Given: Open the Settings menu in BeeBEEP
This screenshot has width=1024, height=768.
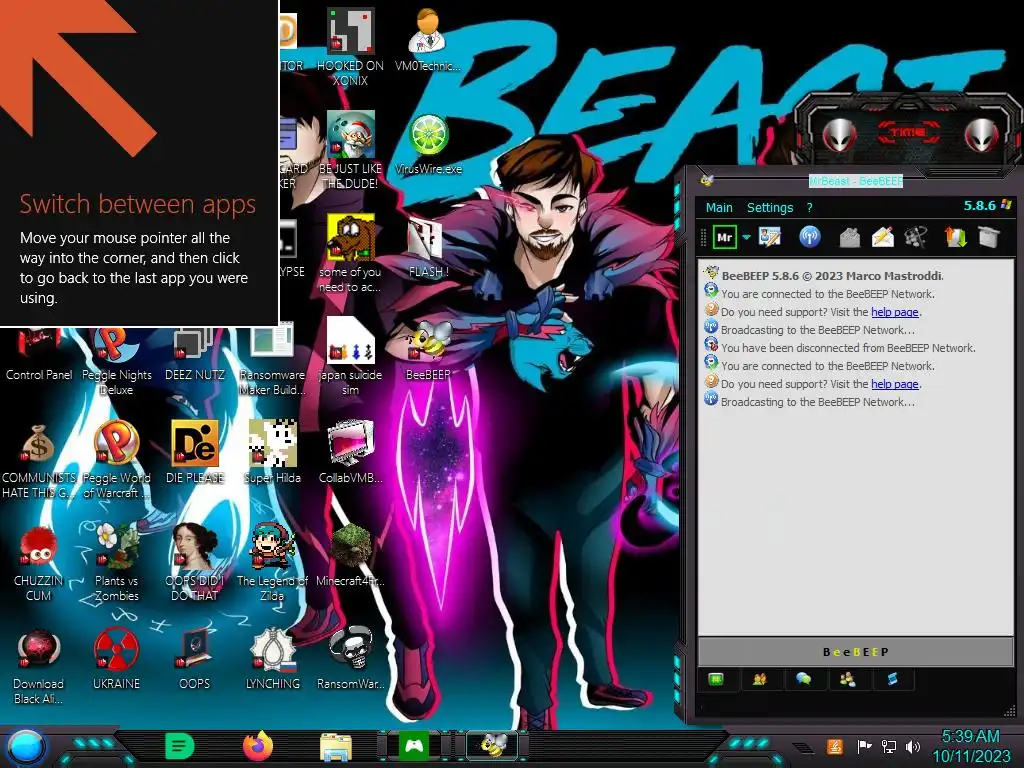Looking at the screenshot, I should 770,208.
